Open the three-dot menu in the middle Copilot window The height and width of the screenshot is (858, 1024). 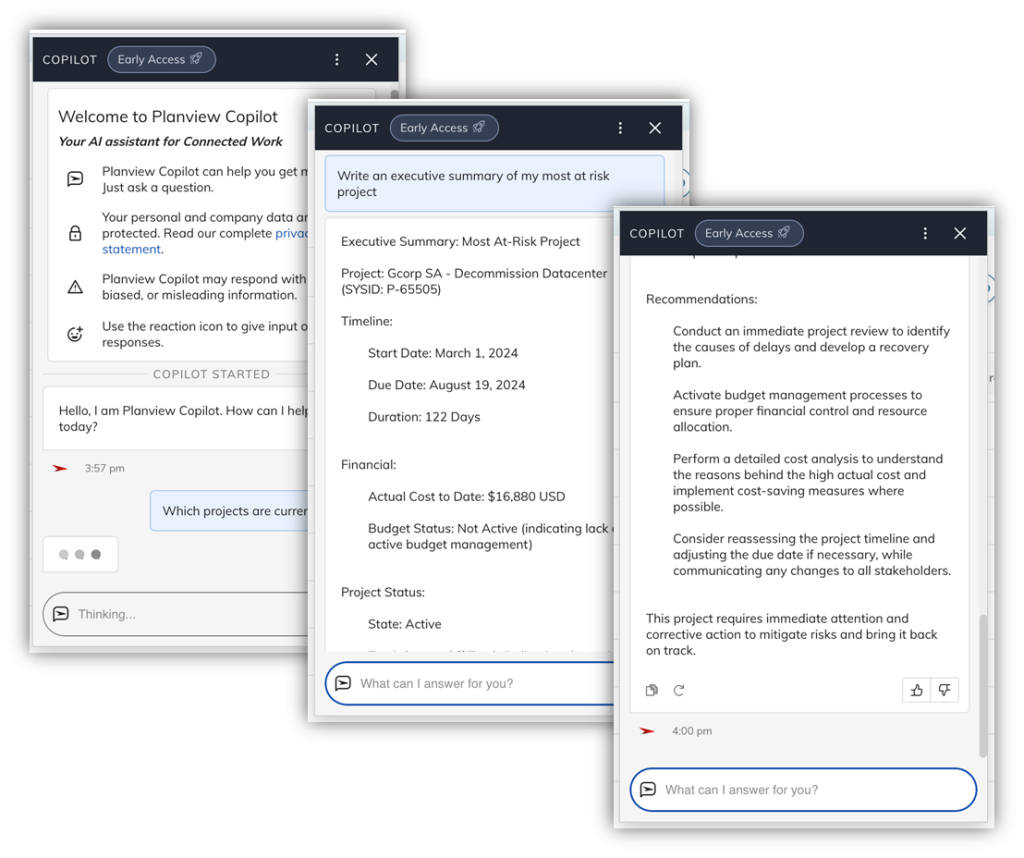620,128
